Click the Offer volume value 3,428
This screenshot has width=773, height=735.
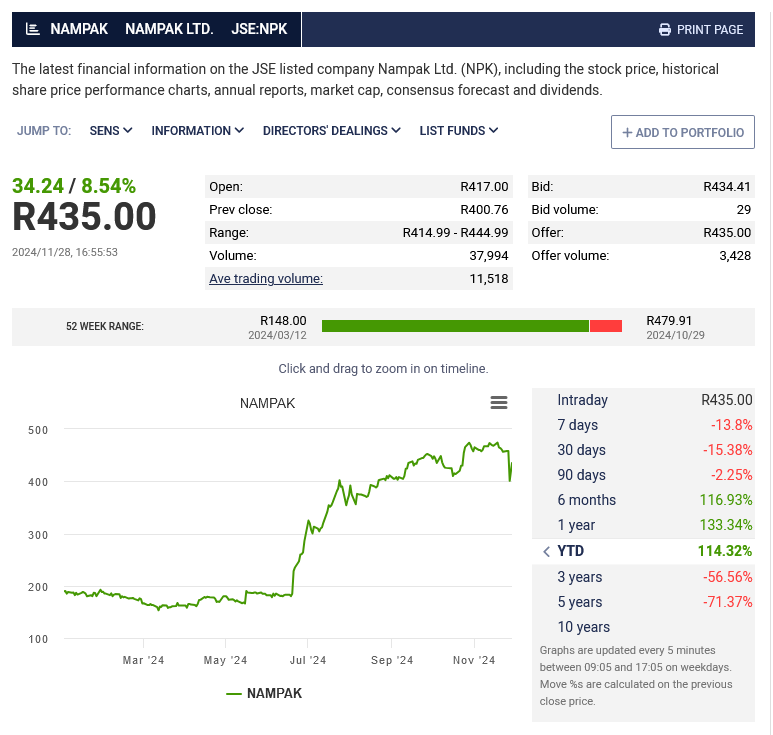[735, 256]
